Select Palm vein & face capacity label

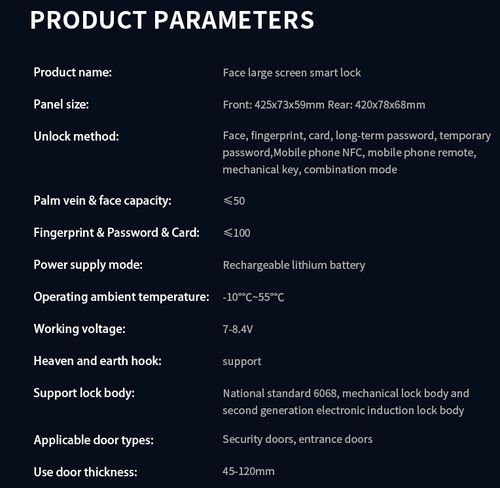pyautogui.click(x=102, y=201)
